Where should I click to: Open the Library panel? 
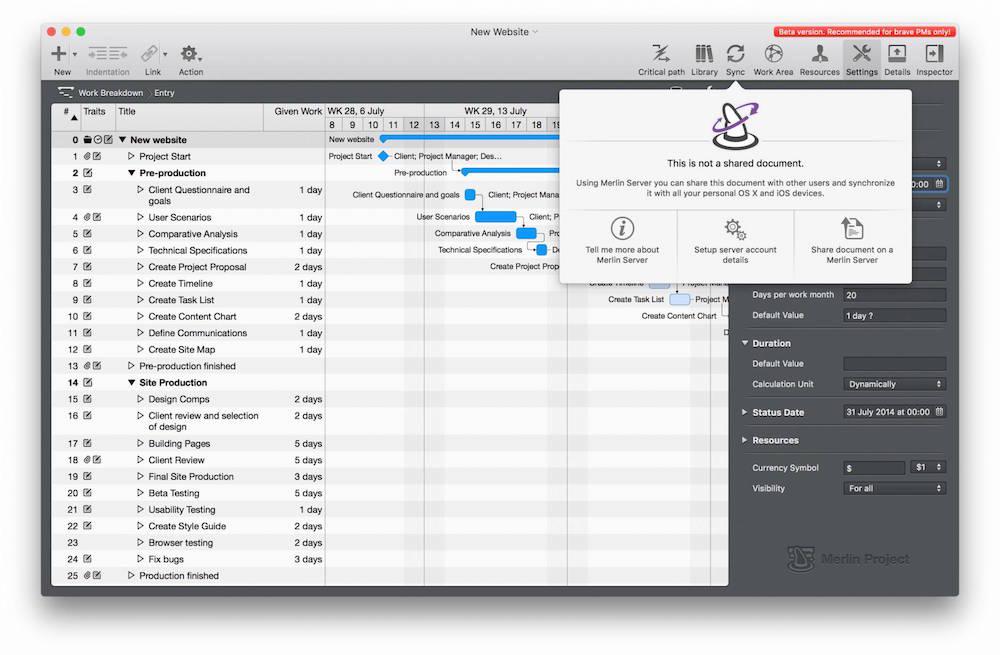pos(704,54)
